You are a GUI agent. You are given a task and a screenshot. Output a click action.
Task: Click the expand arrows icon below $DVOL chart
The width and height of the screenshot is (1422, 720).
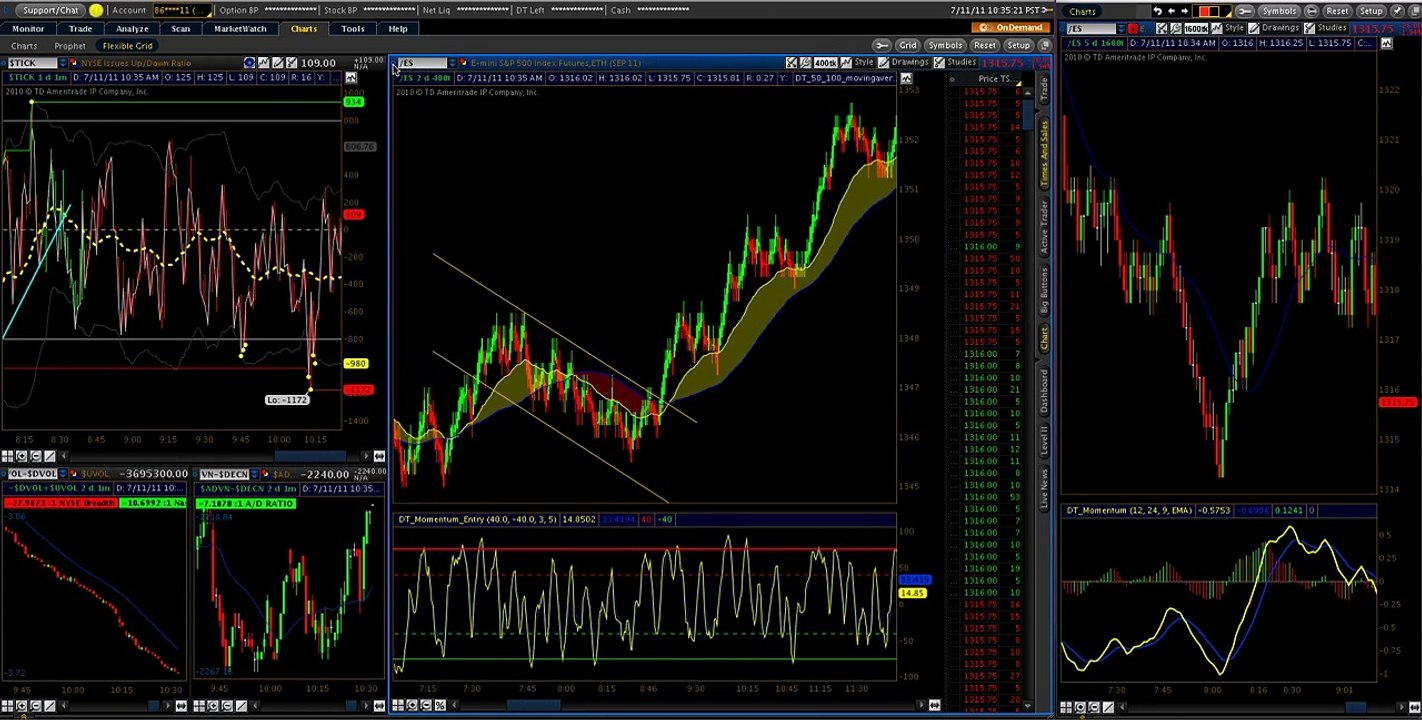click(x=181, y=705)
